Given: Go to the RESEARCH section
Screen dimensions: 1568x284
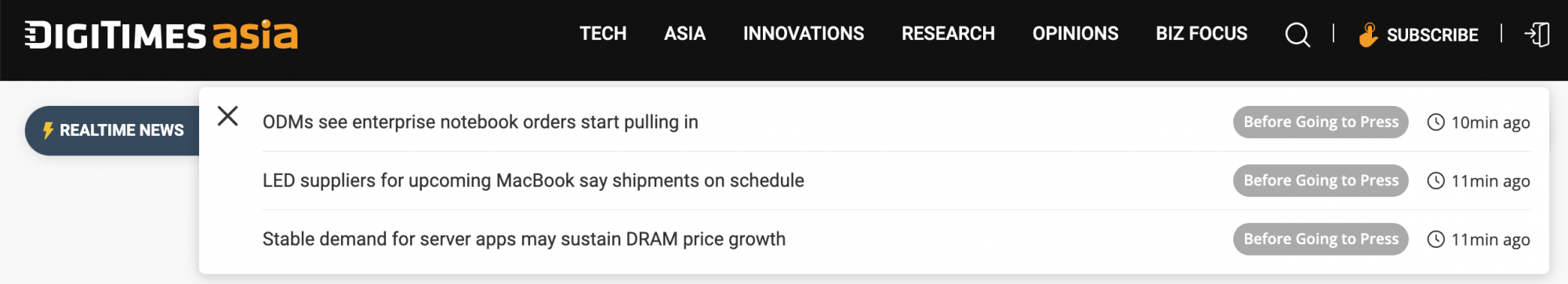Looking at the screenshot, I should [x=948, y=34].
